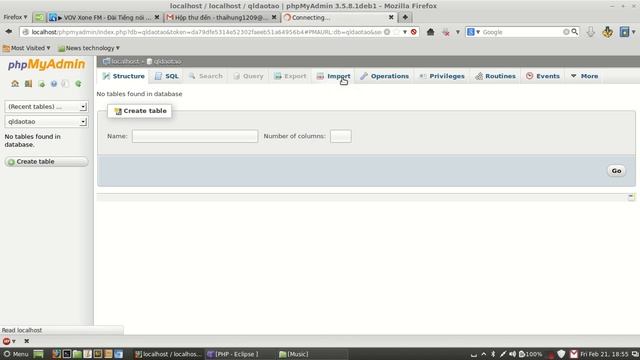Open the Import tab
This screenshot has width=640, height=360.
tap(333, 76)
